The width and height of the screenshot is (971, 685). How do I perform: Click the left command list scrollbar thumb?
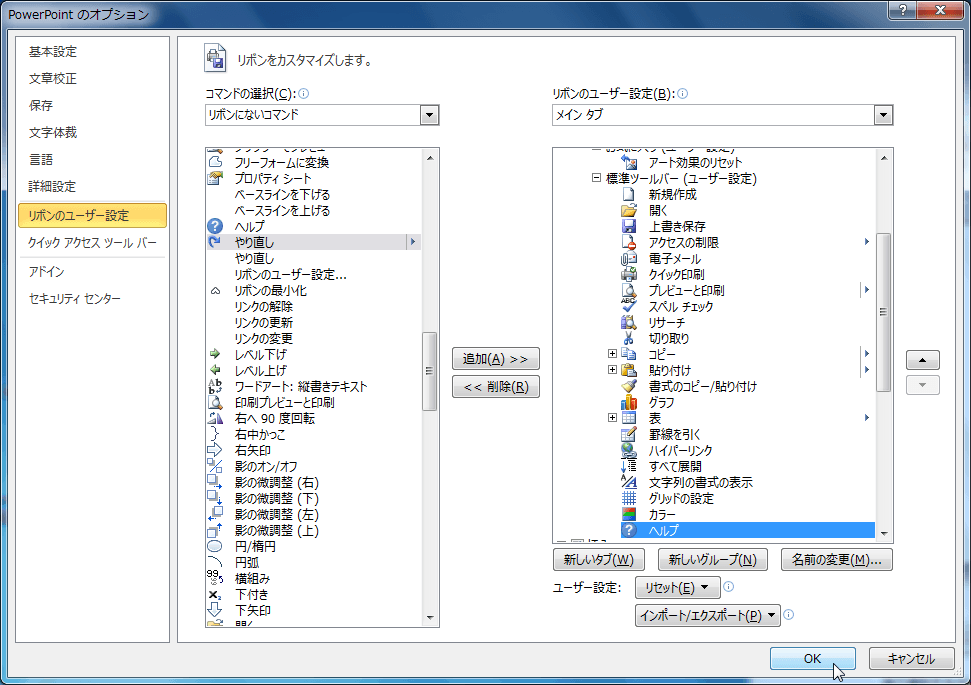pyautogui.click(x=429, y=371)
